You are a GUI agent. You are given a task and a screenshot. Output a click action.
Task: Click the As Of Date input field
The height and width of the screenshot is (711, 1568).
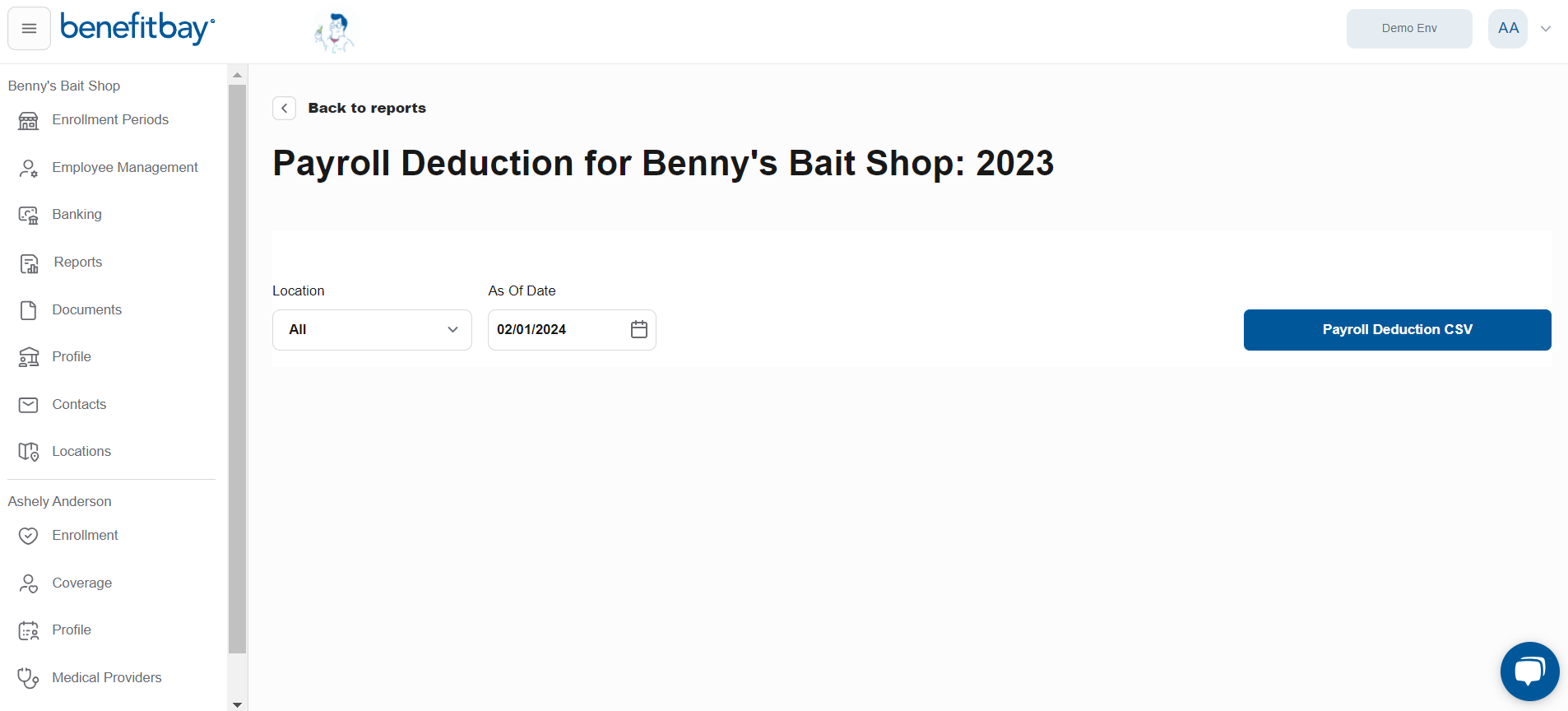tap(555, 330)
